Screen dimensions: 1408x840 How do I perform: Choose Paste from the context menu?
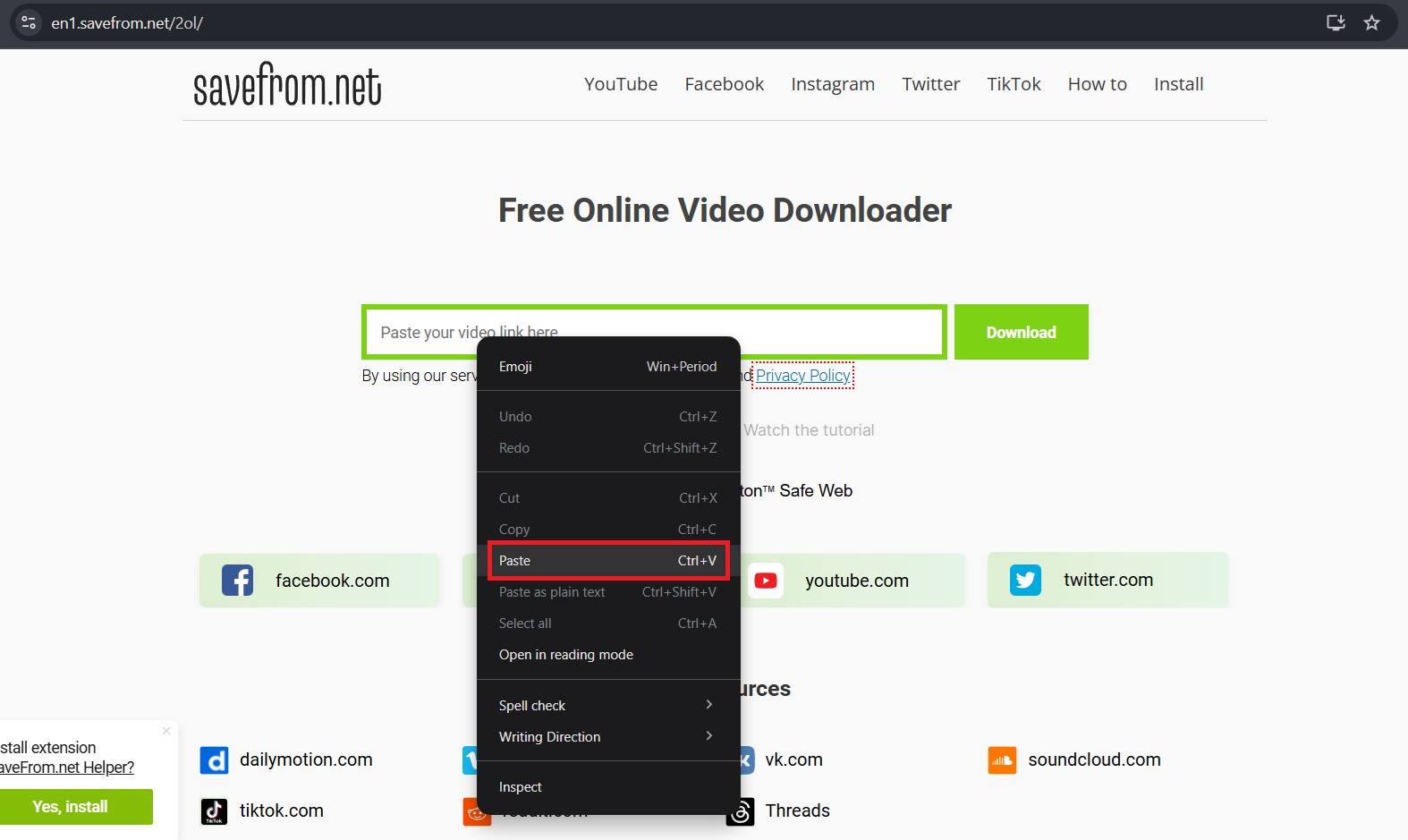tap(608, 561)
